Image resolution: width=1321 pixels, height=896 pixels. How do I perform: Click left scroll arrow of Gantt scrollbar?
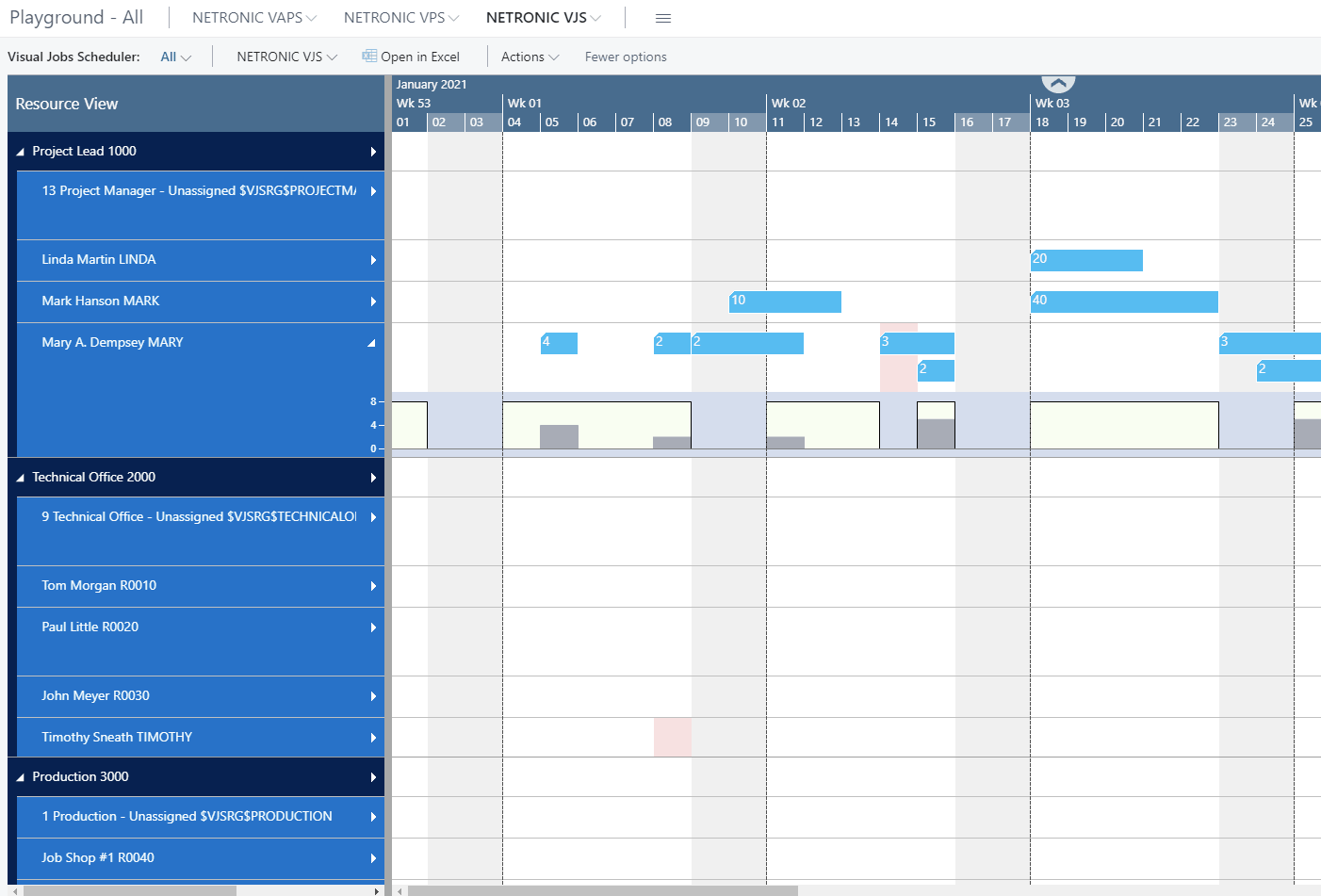[x=400, y=890]
